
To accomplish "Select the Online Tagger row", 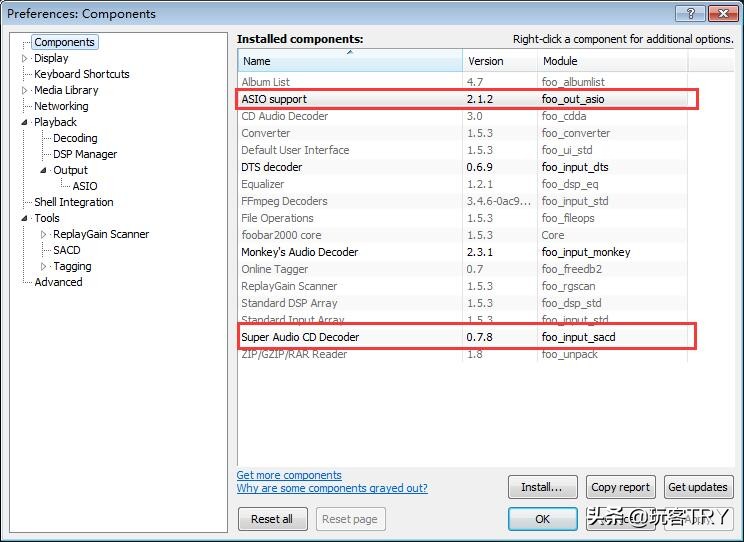I will click(x=463, y=269).
